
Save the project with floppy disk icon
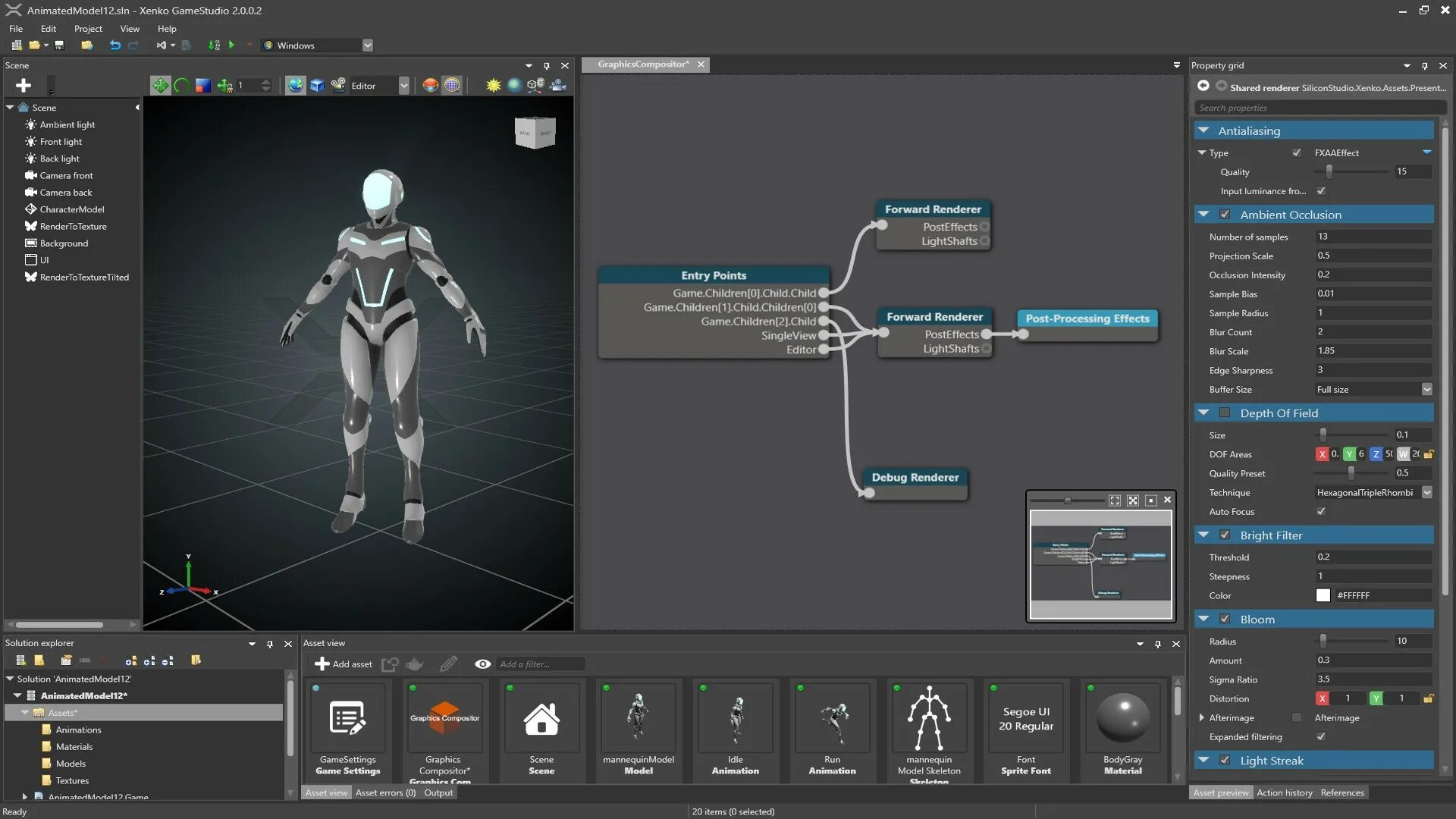pyautogui.click(x=59, y=45)
